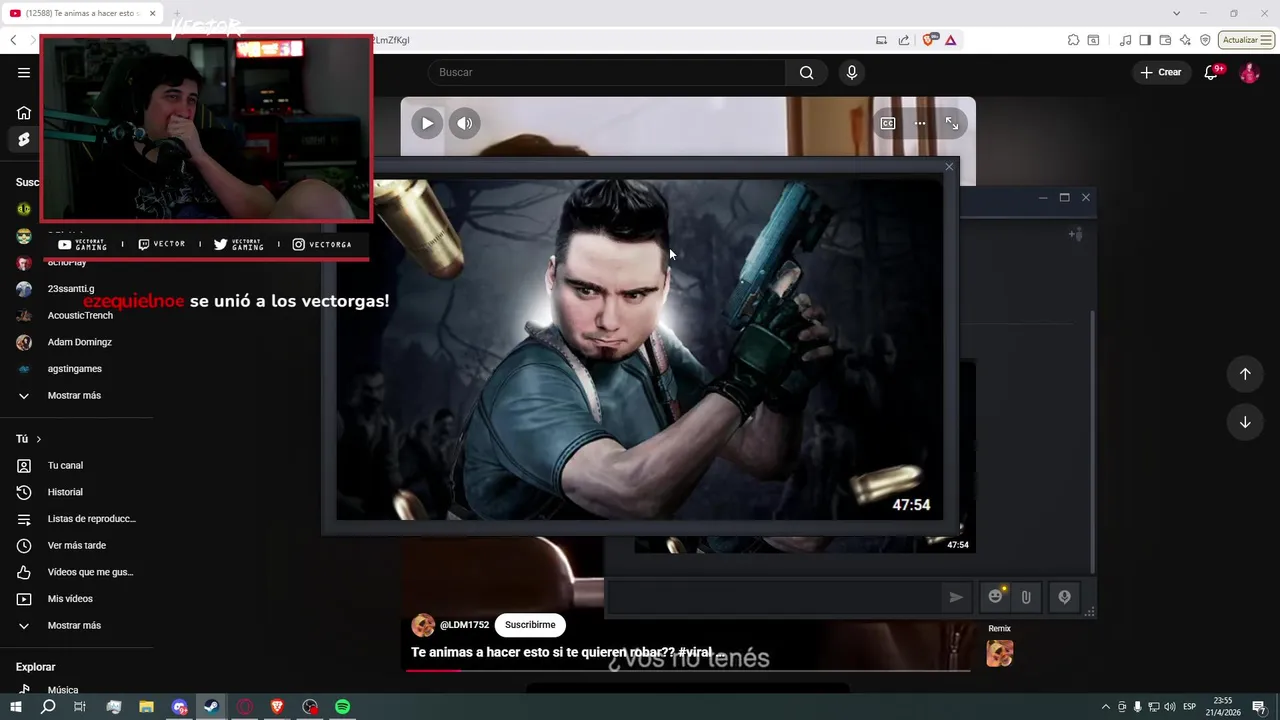Show hidden system tray icons
The width and height of the screenshot is (1280, 720).
pyautogui.click(x=1105, y=707)
